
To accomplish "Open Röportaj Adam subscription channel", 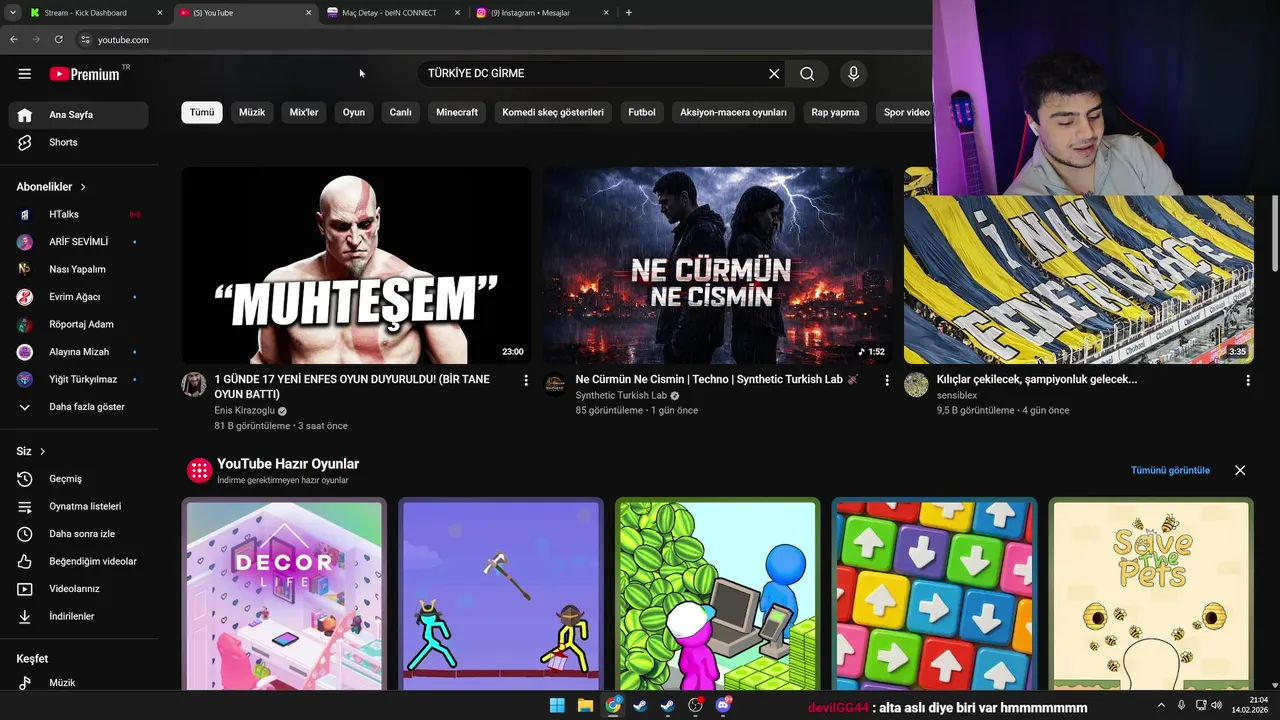I will tap(78, 324).
